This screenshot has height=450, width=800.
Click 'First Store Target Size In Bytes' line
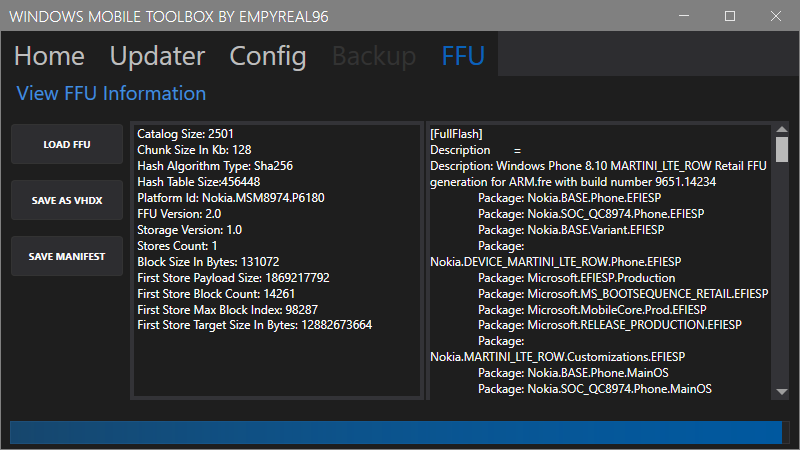[255, 325]
